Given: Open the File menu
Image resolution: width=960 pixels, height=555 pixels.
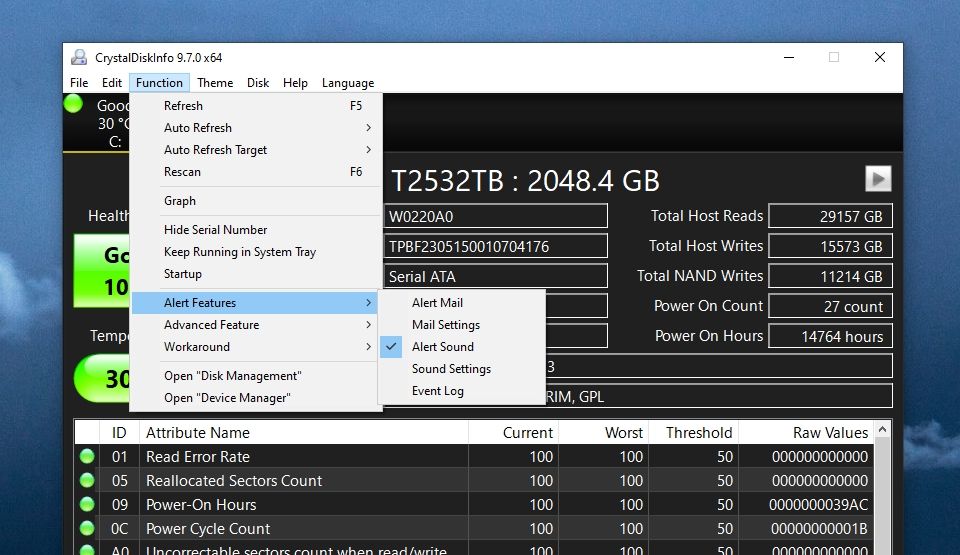Looking at the screenshot, I should pyautogui.click(x=79, y=83).
